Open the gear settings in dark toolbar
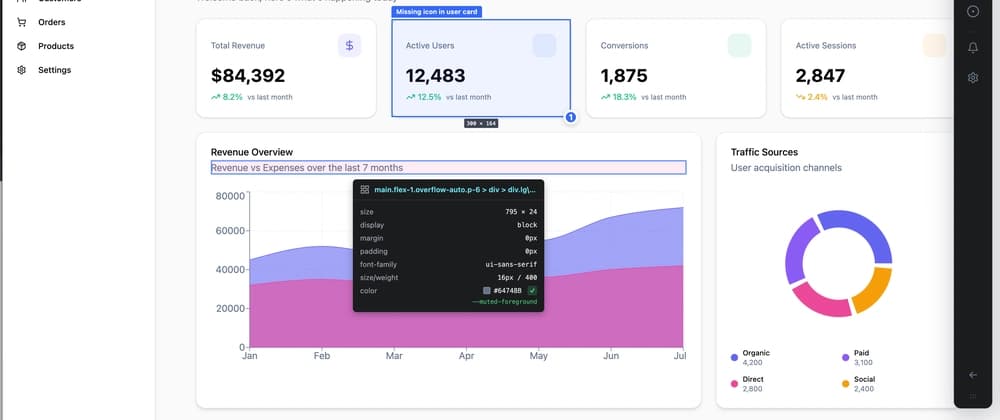1000x420 pixels. coord(973,78)
